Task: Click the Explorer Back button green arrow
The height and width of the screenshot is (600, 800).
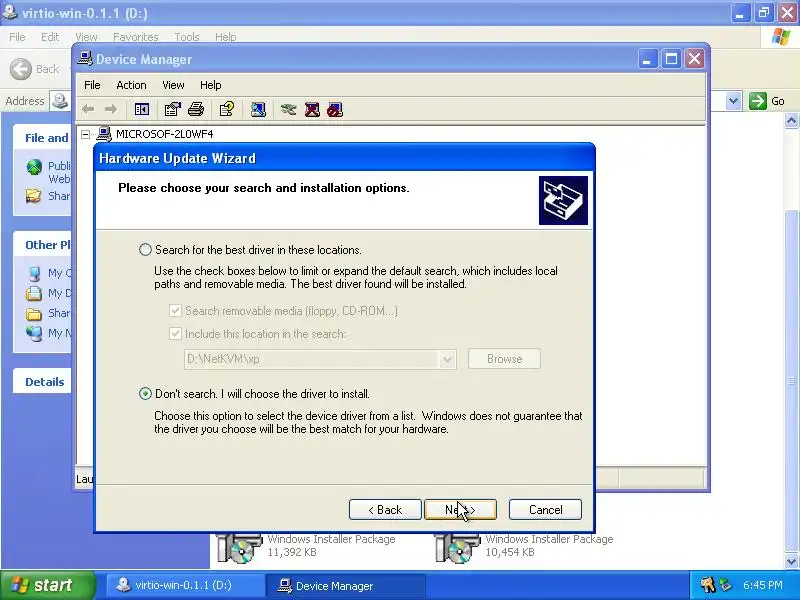Action: [x=21, y=69]
